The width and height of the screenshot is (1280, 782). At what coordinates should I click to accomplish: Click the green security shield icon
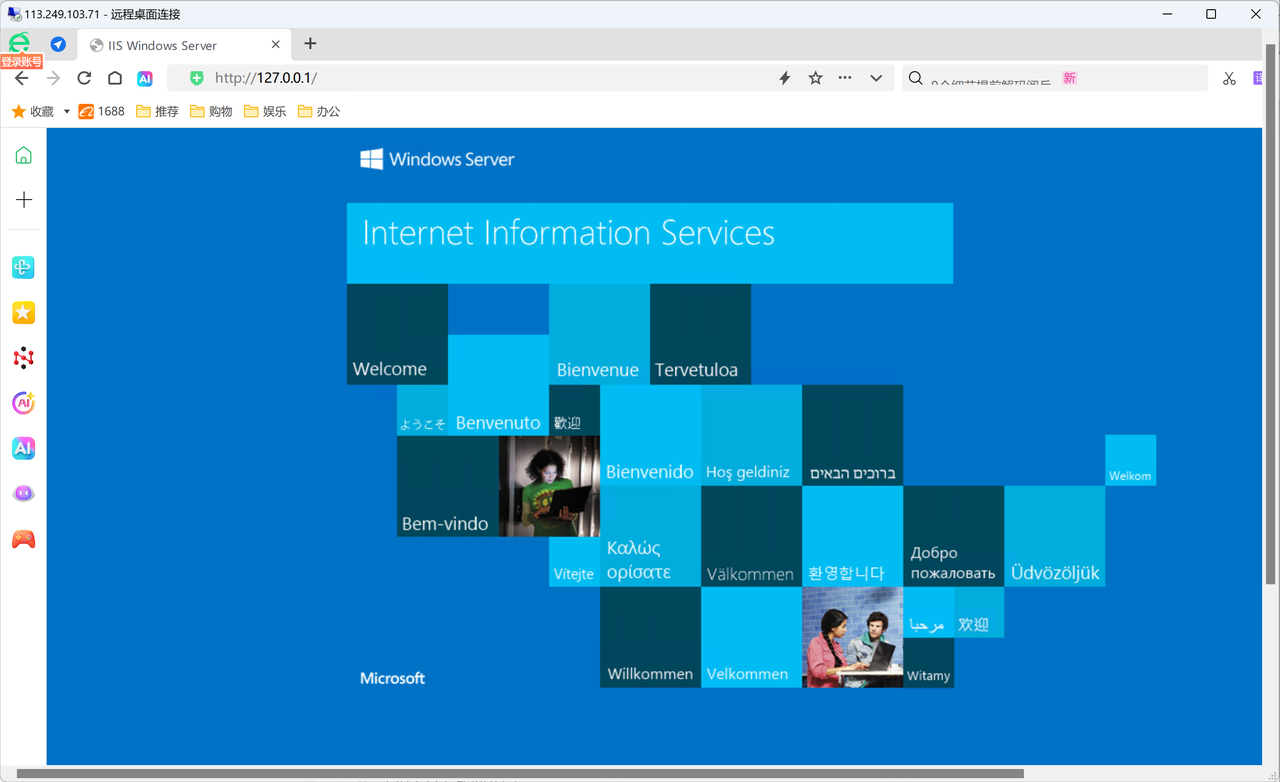(x=197, y=78)
